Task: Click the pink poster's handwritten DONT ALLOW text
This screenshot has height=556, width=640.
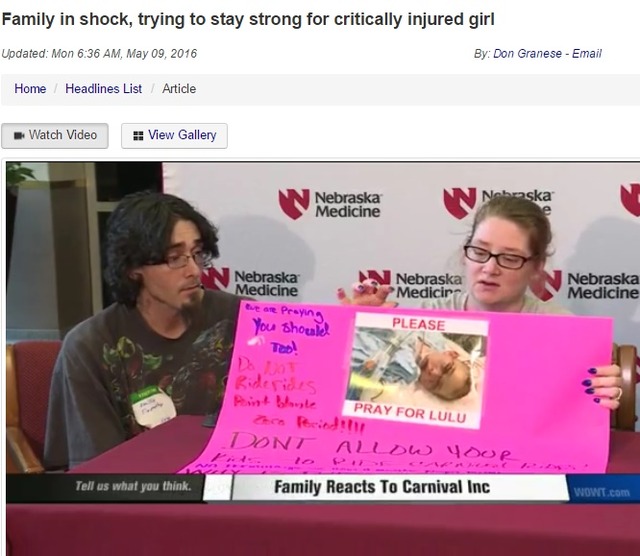Action: [x=331, y=446]
